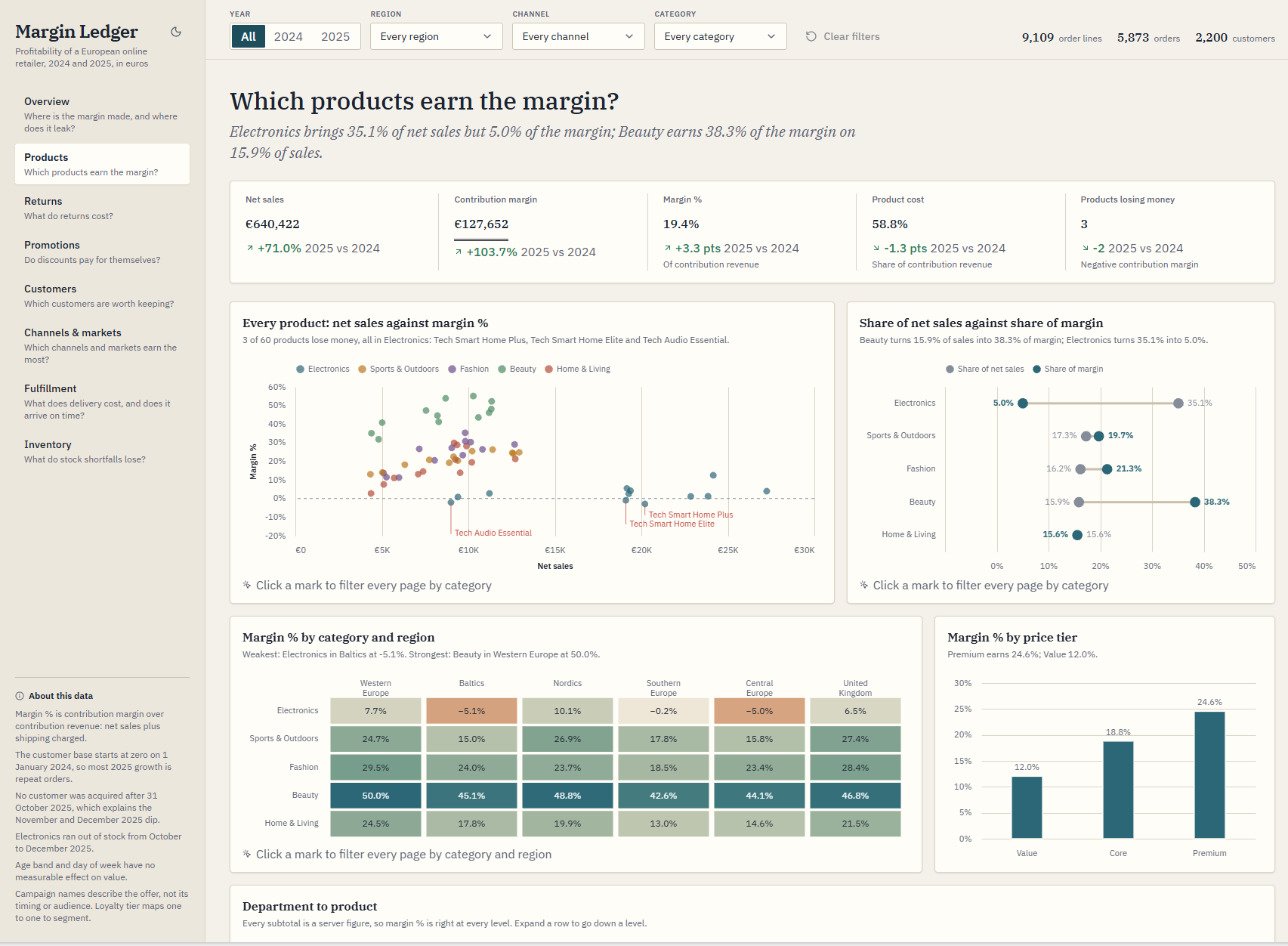This screenshot has width=1288, height=946.
Task: Open the Customers page in sidebar
Action: 102,296
